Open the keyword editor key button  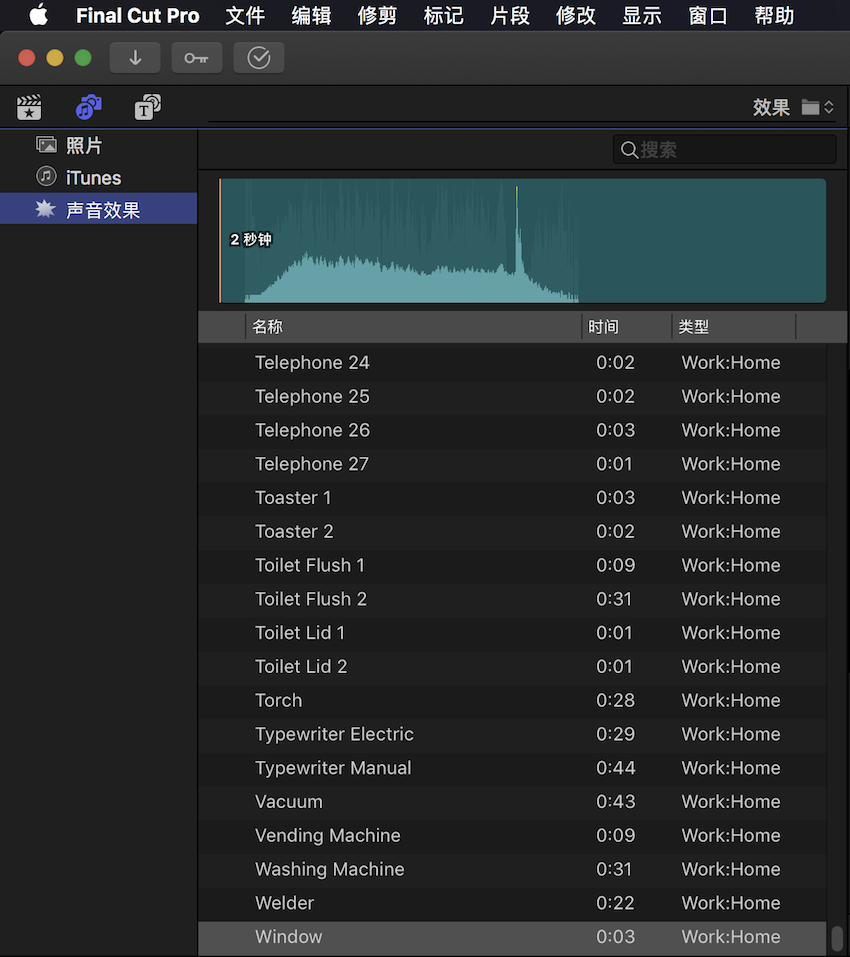[196, 58]
